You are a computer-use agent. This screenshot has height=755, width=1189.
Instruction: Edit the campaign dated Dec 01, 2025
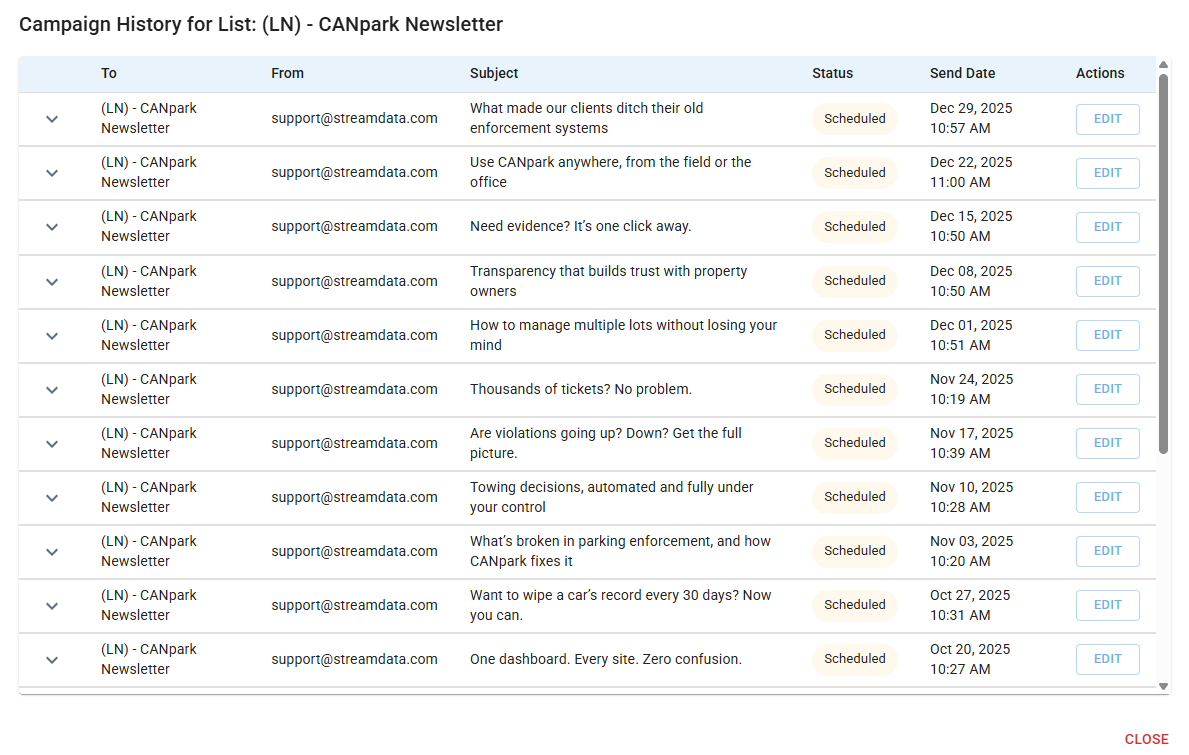1107,335
